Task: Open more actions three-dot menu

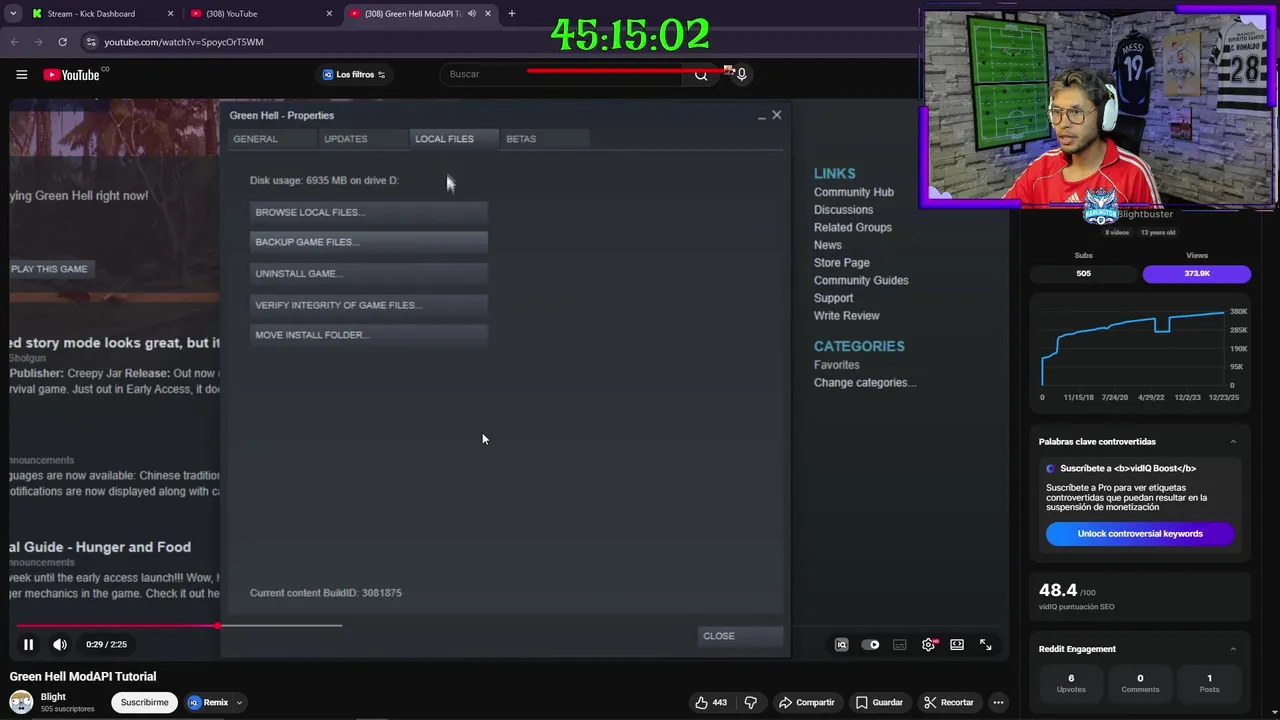Action: pyautogui.click(x=998, y=702)
